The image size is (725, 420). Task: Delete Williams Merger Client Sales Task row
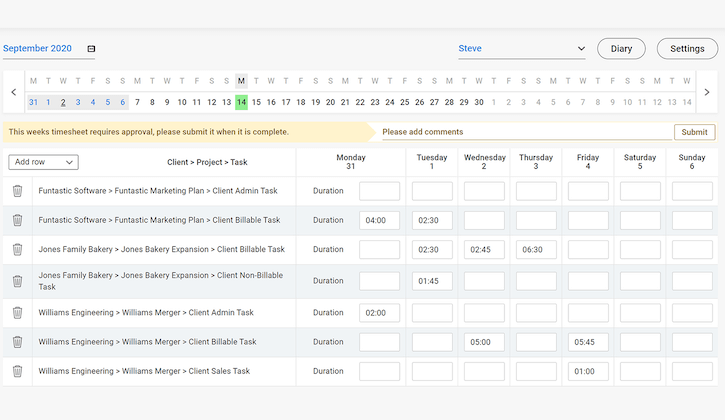[x=17, y=371]
